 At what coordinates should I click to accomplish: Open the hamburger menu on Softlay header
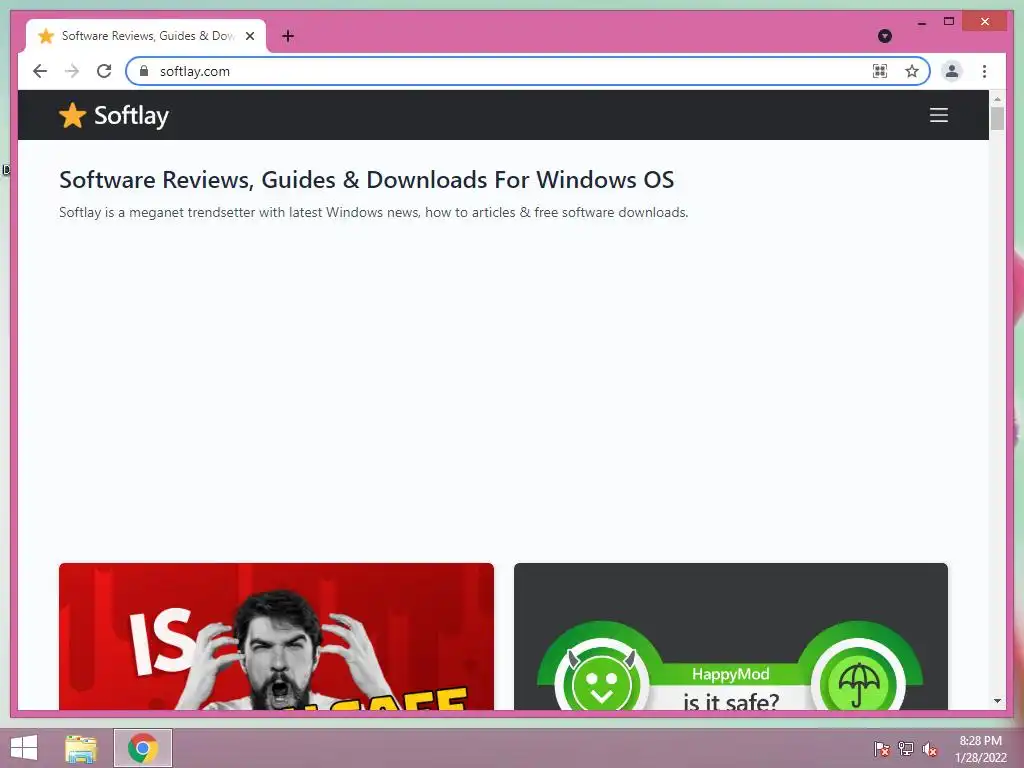938,115
